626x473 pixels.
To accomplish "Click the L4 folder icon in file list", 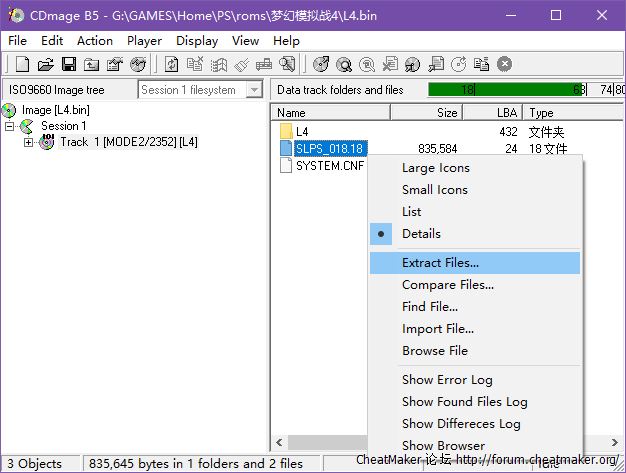I will 286,131.
